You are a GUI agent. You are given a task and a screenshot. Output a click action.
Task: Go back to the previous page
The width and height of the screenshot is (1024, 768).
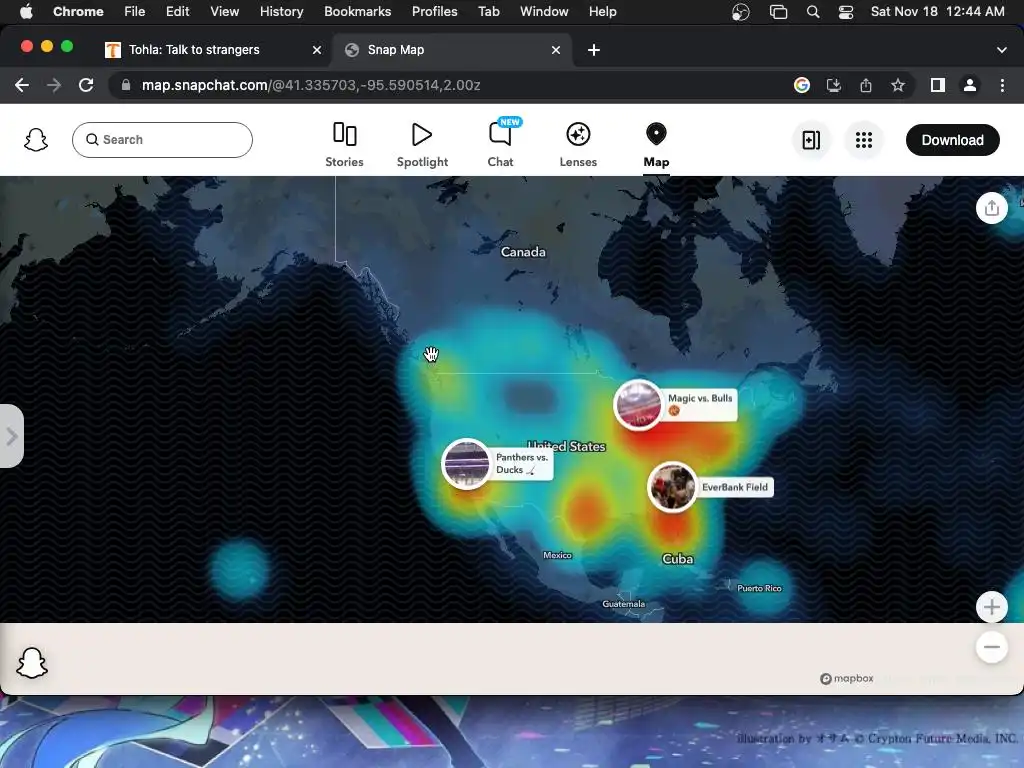[22, 85]
